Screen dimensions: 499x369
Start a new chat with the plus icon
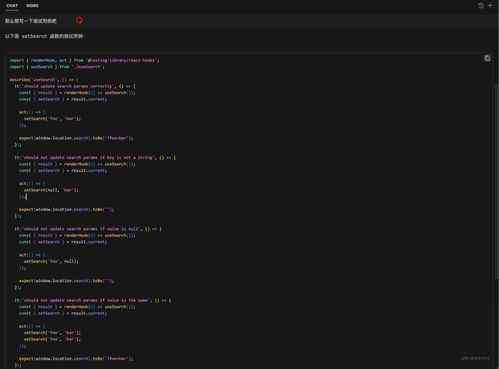(490, 6)
